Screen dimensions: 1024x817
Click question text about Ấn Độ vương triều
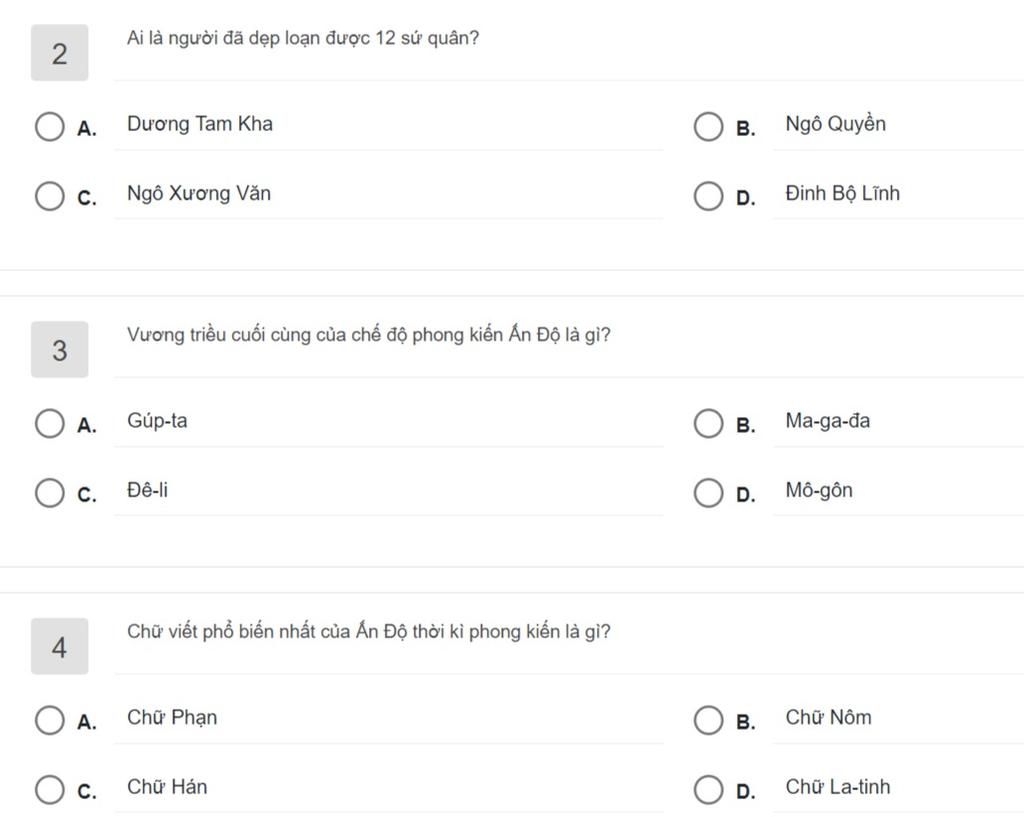pos(368,334)
